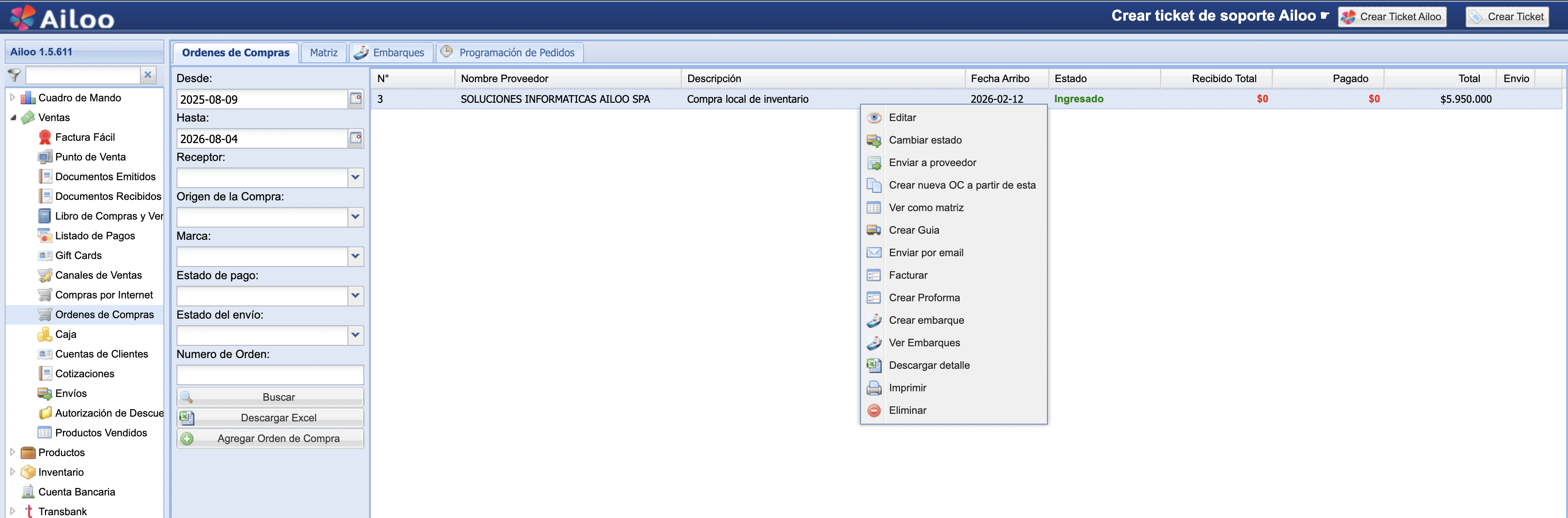This screenshot has width=1568, height=518.
Task: Open the Receptor dropdown
Action: pos(355,178)
